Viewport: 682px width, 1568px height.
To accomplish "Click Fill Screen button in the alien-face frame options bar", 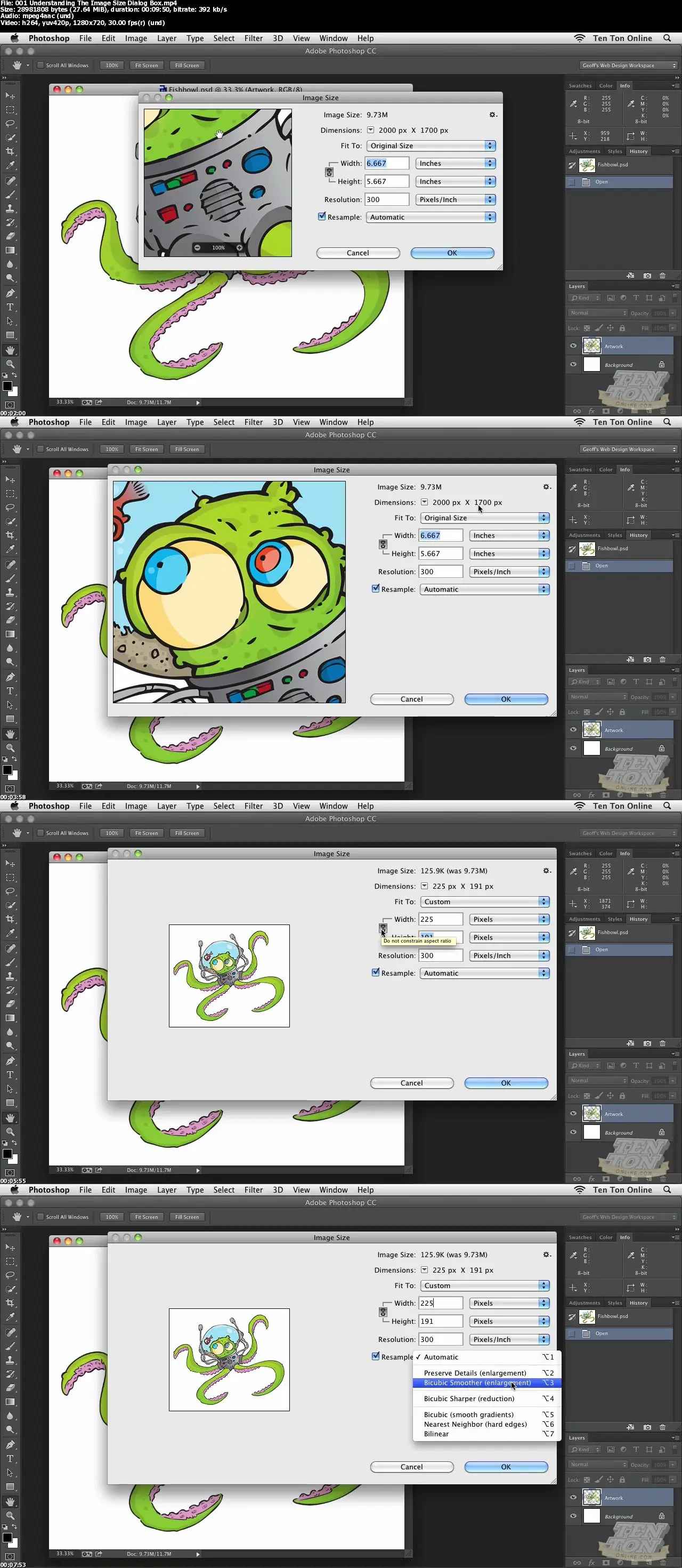I will tap(188, 449).
